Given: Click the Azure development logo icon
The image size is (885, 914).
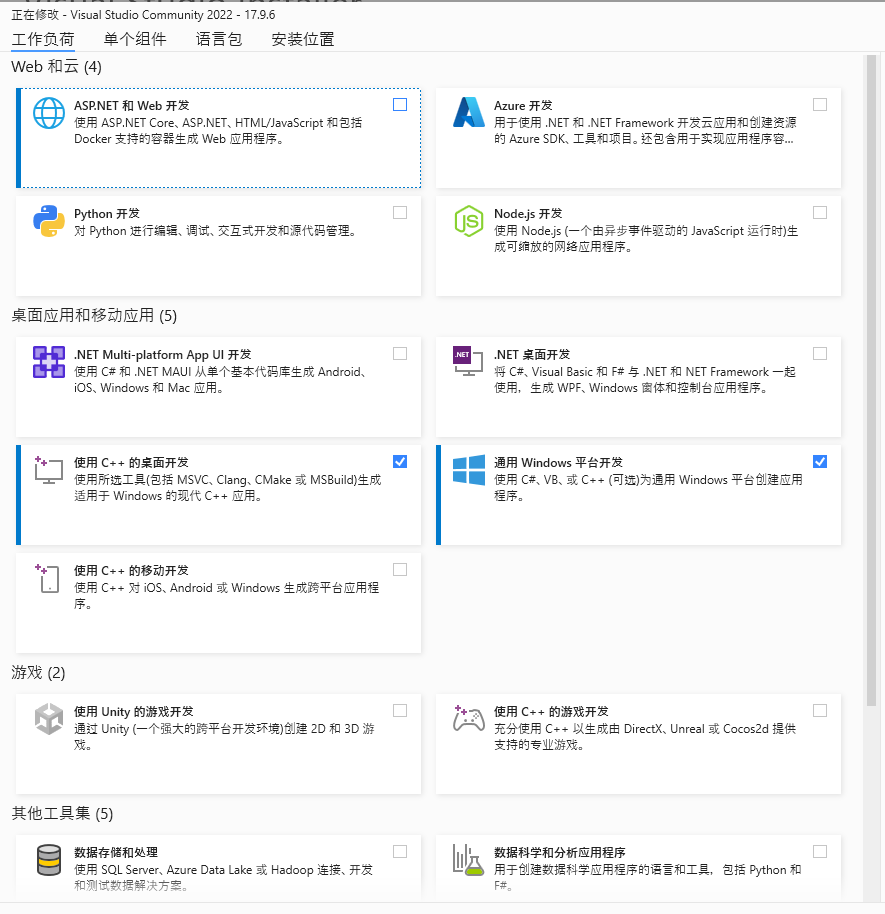Looking at the screenshot, I should (x=469, y=112).
